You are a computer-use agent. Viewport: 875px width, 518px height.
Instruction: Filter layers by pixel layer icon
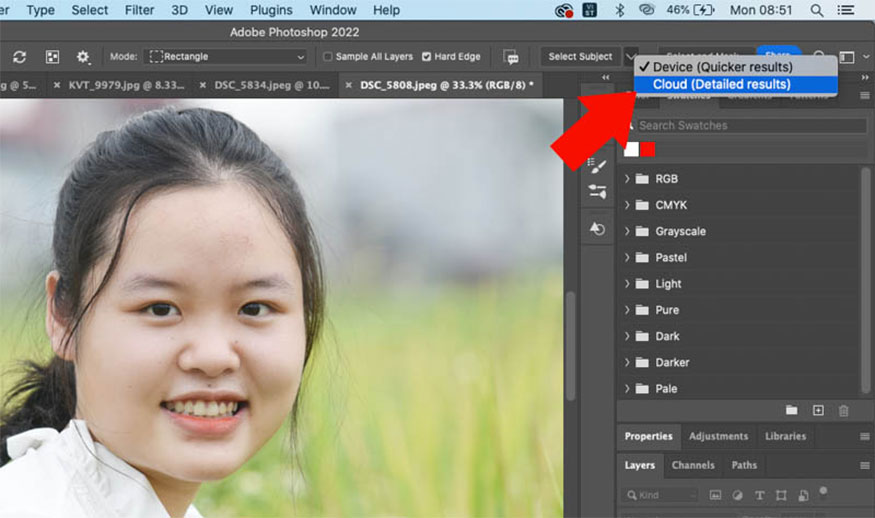click(x=715, y=495)
